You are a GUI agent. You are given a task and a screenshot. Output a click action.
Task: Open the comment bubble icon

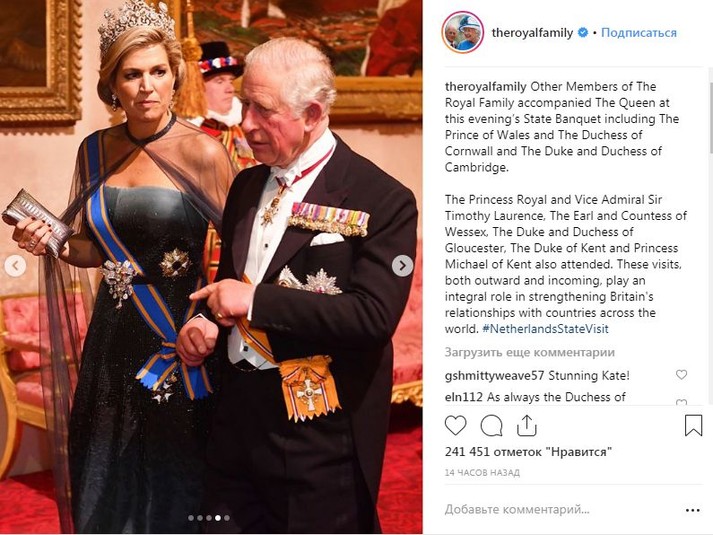point(492,426)
